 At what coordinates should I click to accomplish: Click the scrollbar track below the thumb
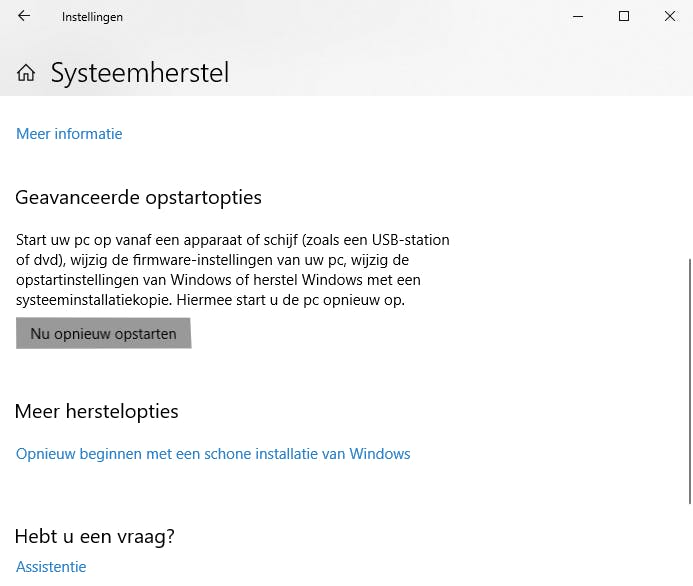[x=688, y=545]
